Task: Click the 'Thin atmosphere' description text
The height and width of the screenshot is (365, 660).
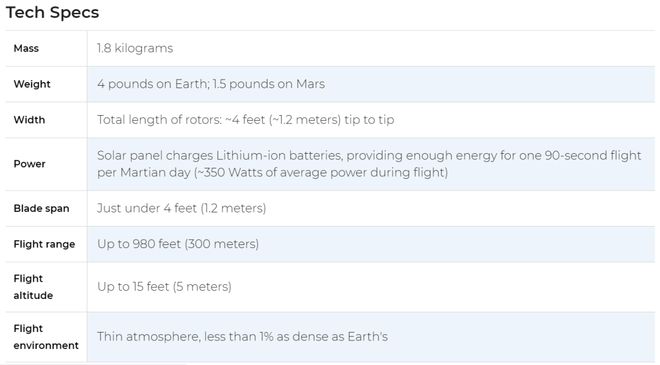Action: pyautogui.click(x=242, y=337)
